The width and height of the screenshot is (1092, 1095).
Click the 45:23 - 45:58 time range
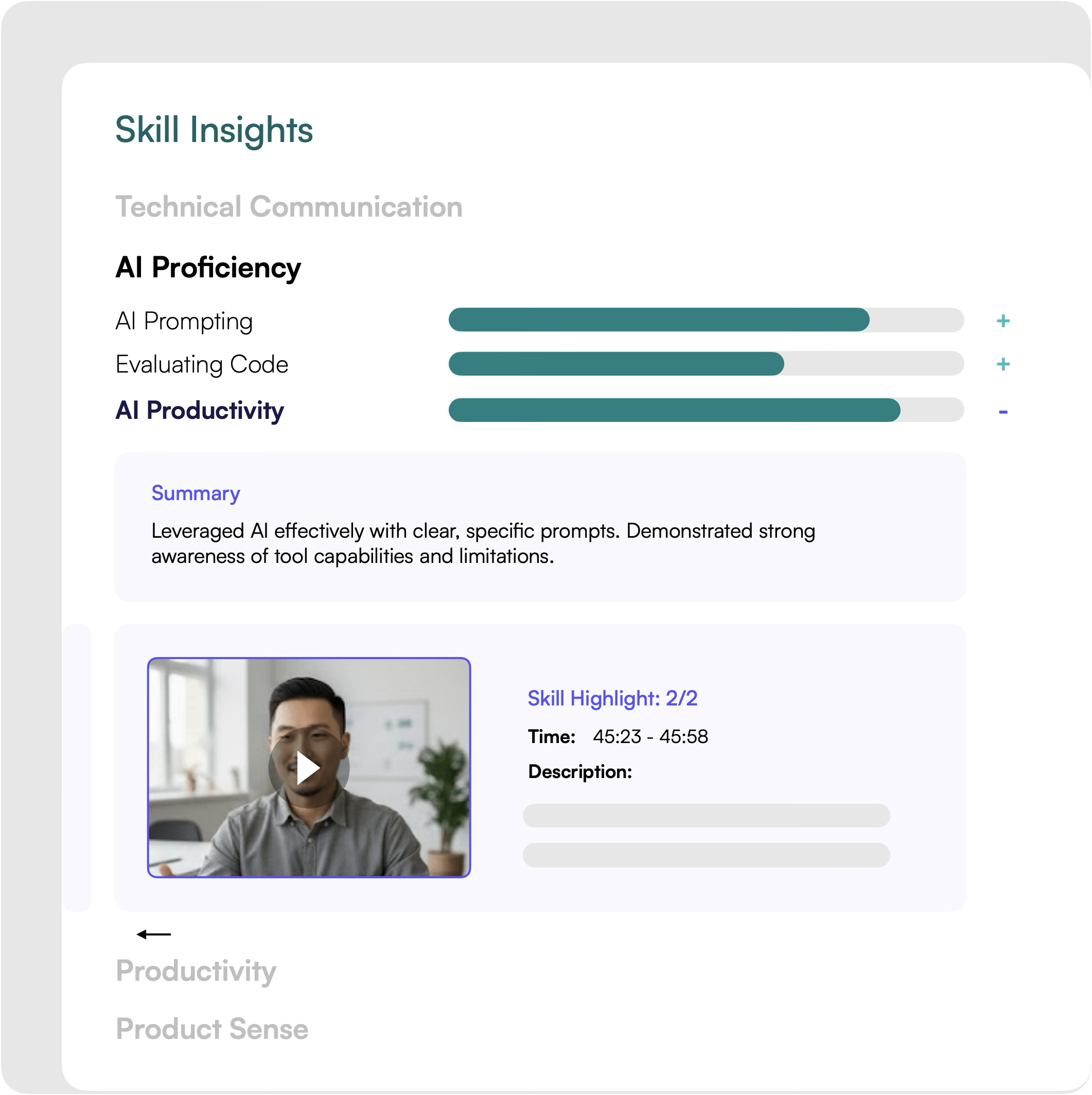(650, 736)
